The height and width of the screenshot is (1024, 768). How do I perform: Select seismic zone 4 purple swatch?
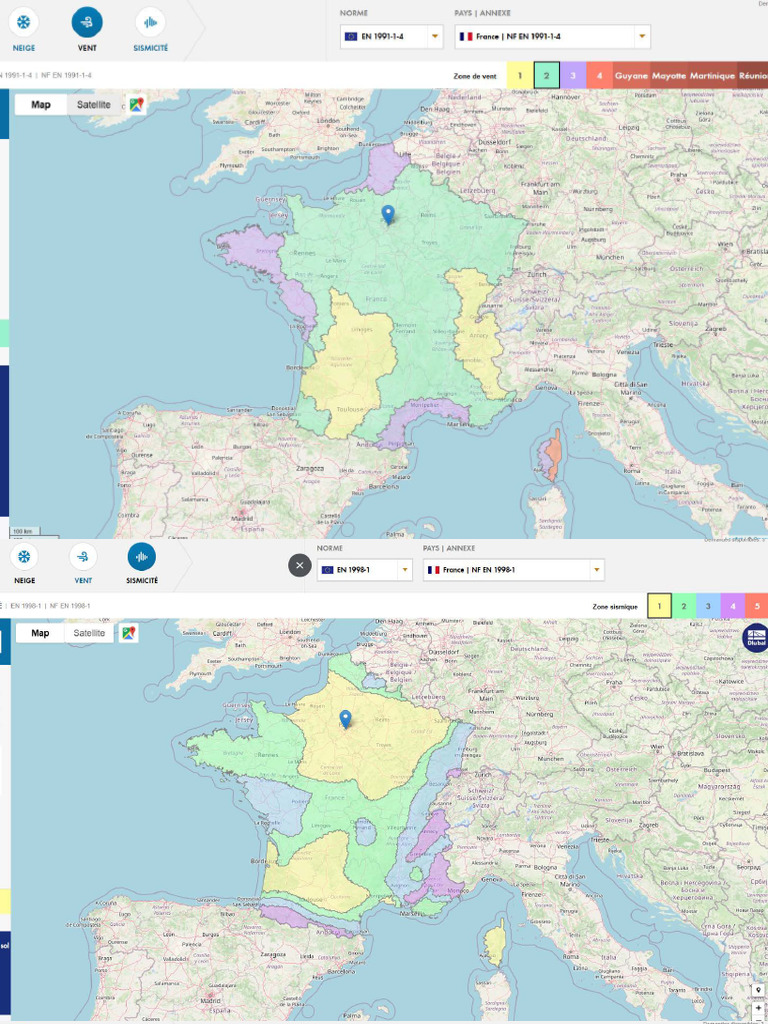click(x=733, y=607)
